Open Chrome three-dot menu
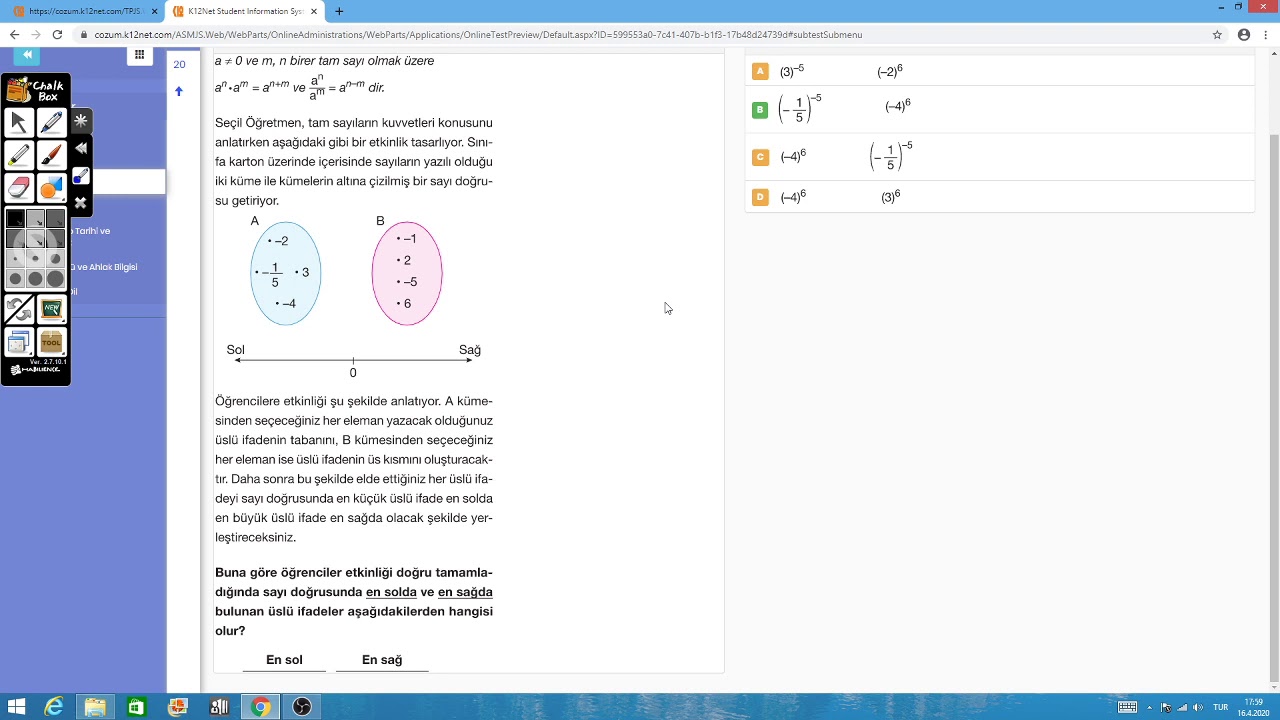The image size is (1280, 720). pos(1266,34)
